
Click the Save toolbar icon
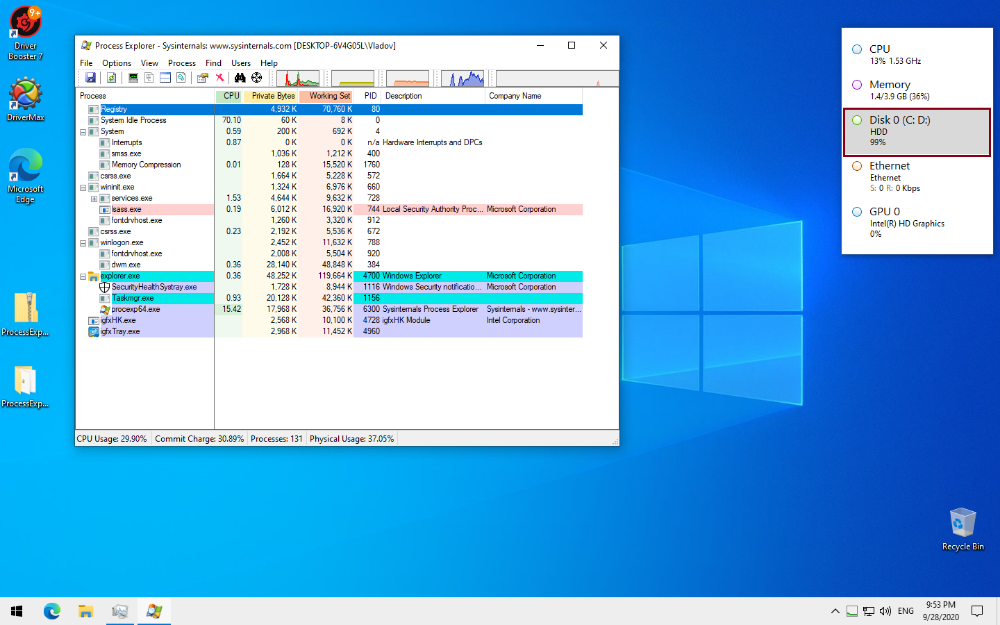tap(91, 78)
